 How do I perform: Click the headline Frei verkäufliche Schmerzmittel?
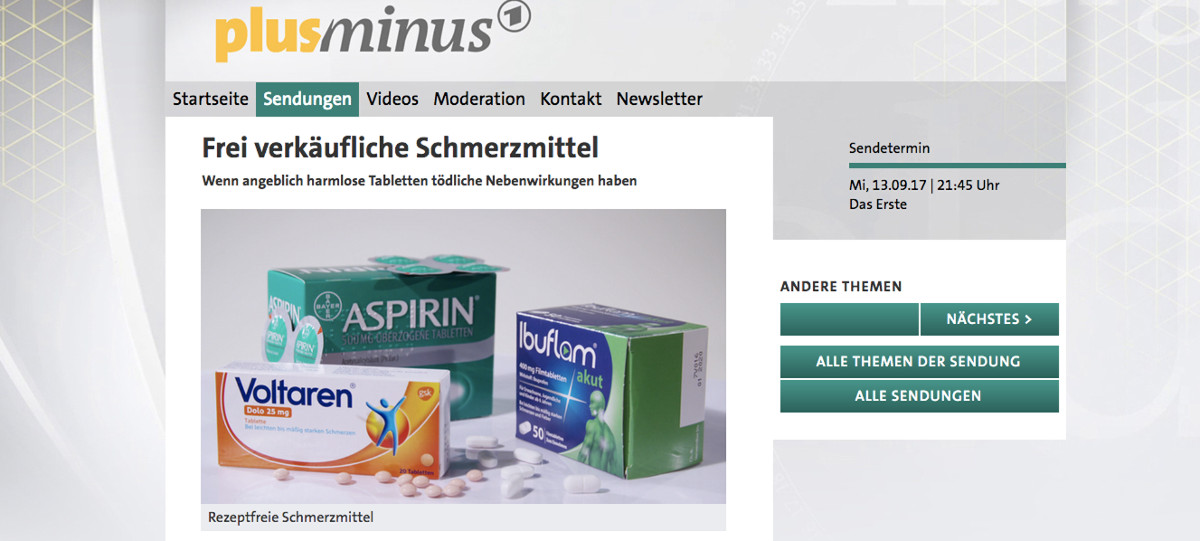click(400, 148)
